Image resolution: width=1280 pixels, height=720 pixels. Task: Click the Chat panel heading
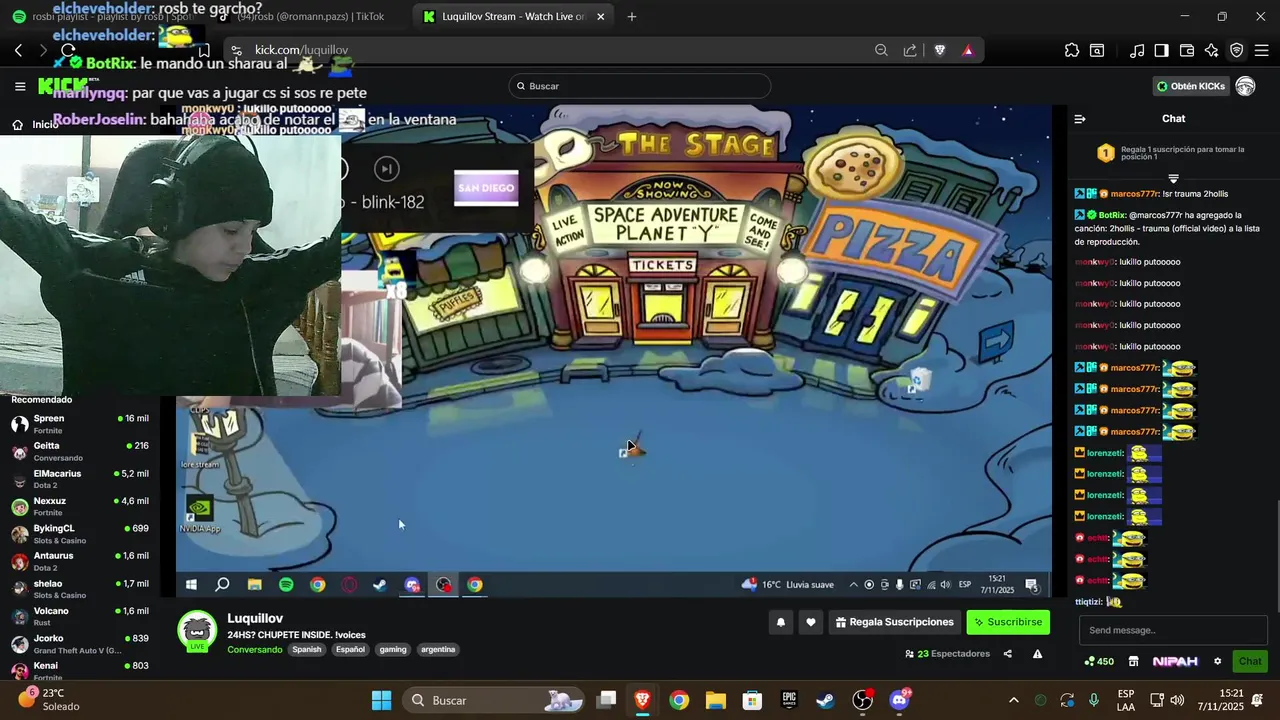1173,118
